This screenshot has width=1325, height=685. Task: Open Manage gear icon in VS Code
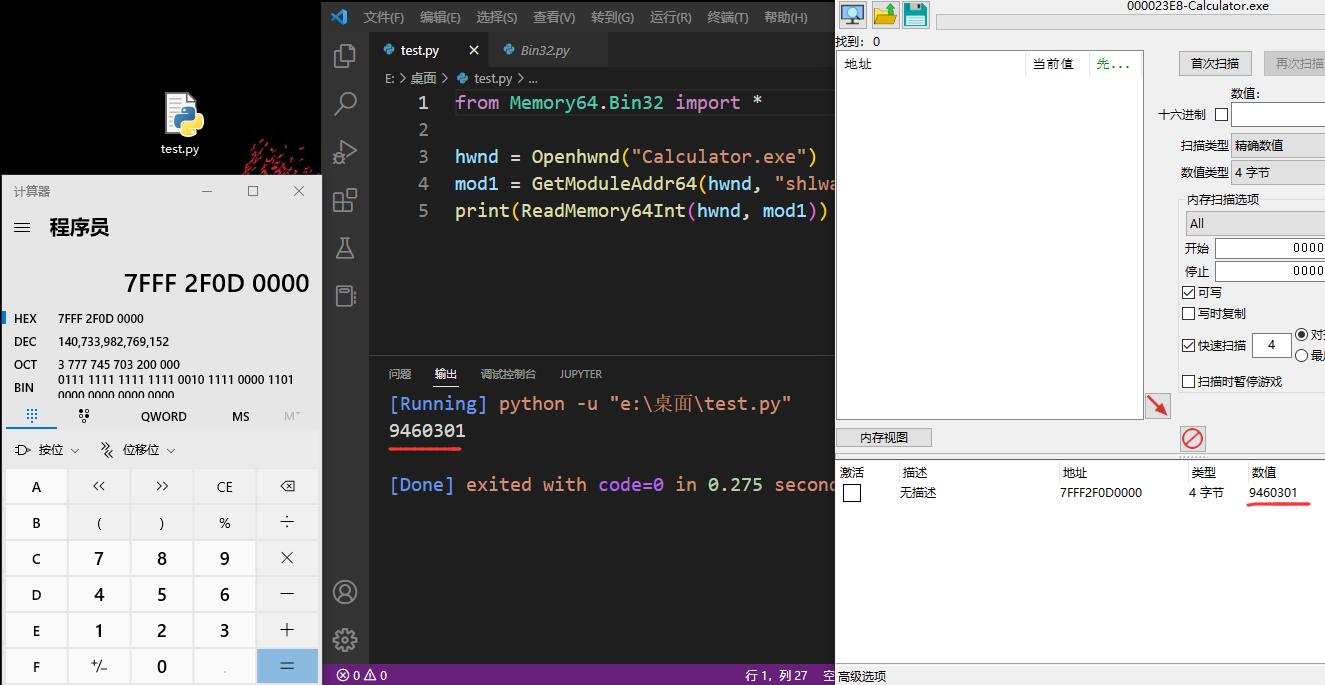coord(345,640)
